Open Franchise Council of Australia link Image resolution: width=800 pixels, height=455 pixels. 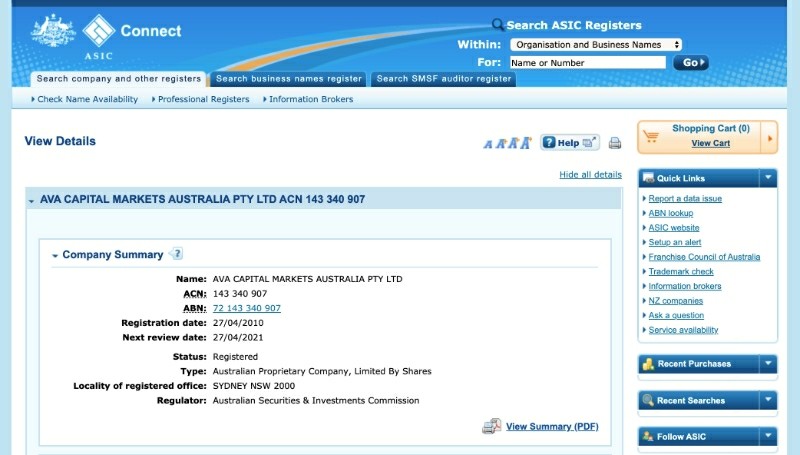click(704, 257)
